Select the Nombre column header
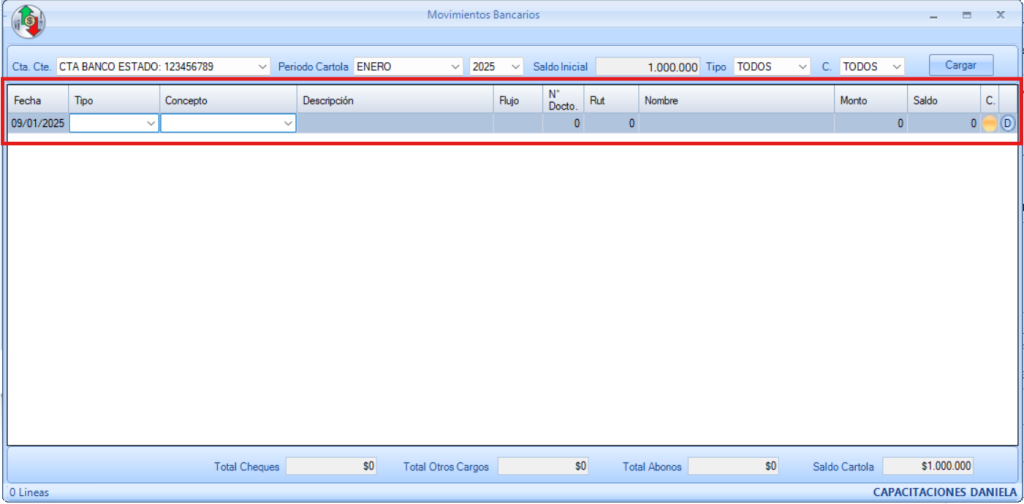This screenshot has width=1024, height=504. tap(736, 101)
